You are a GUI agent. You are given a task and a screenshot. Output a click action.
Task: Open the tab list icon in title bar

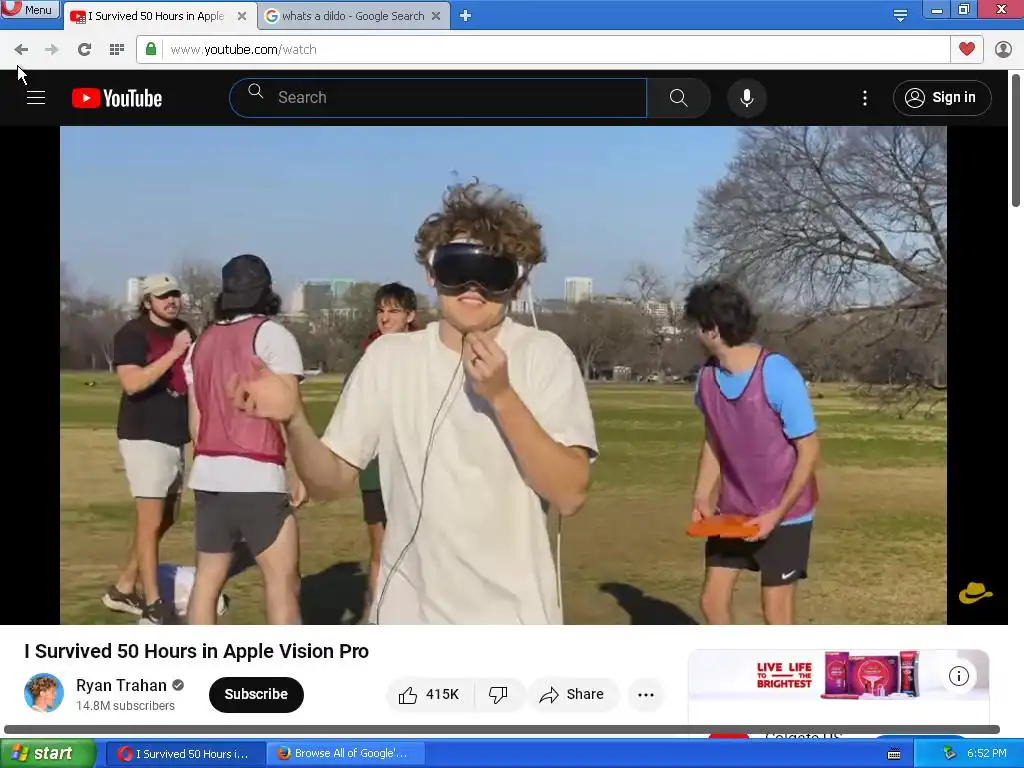[900, 16]
